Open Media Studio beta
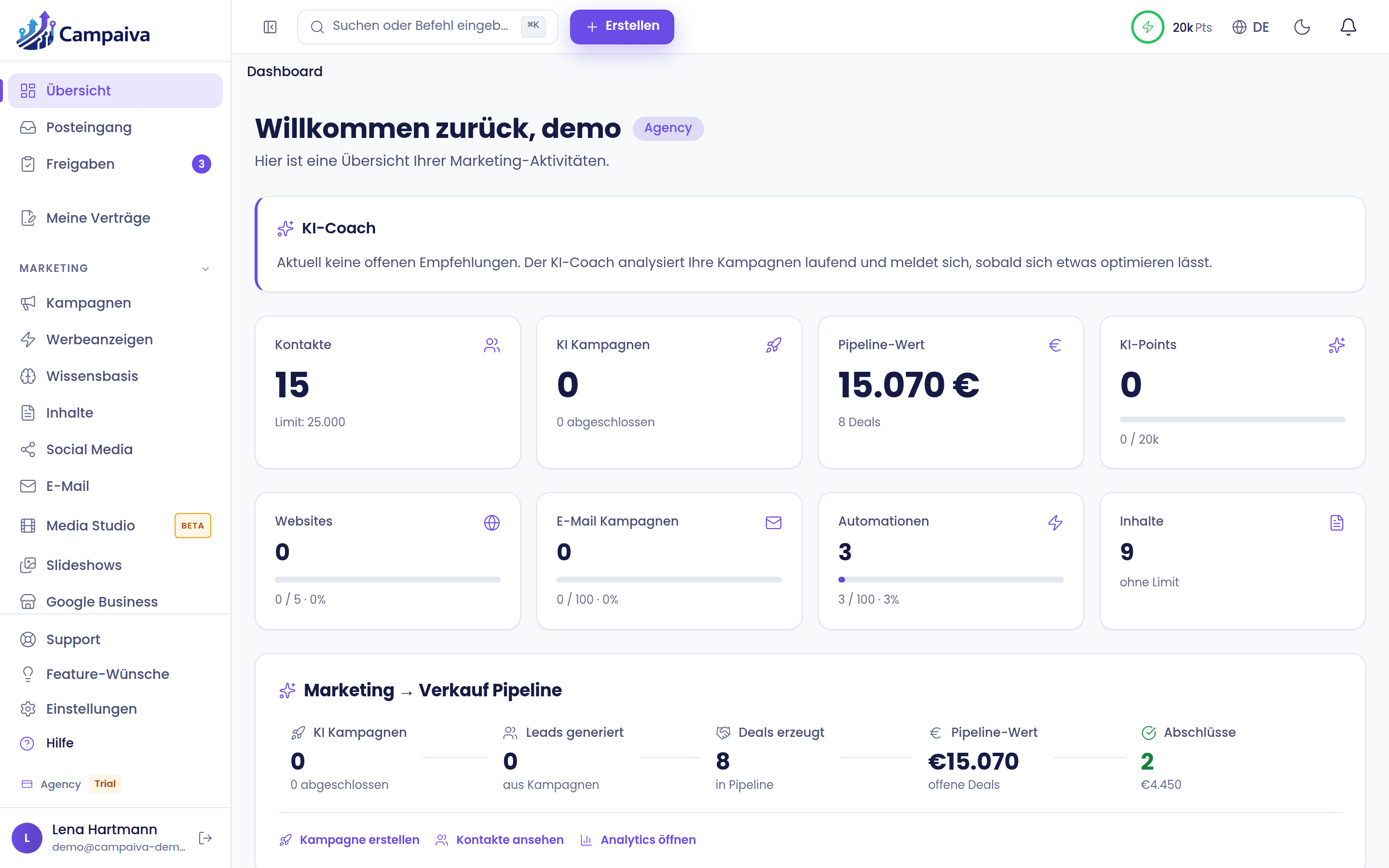The image size is (1389, 868). pos(115,526)
